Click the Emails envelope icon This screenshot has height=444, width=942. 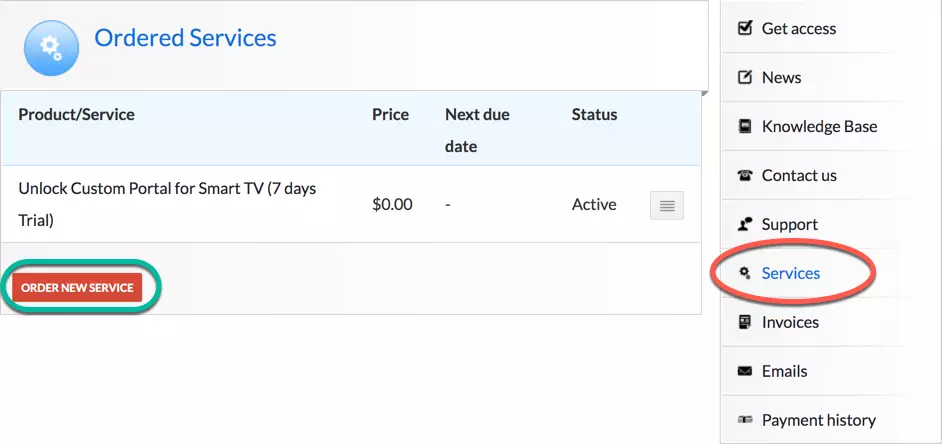[x=744, y=371]
